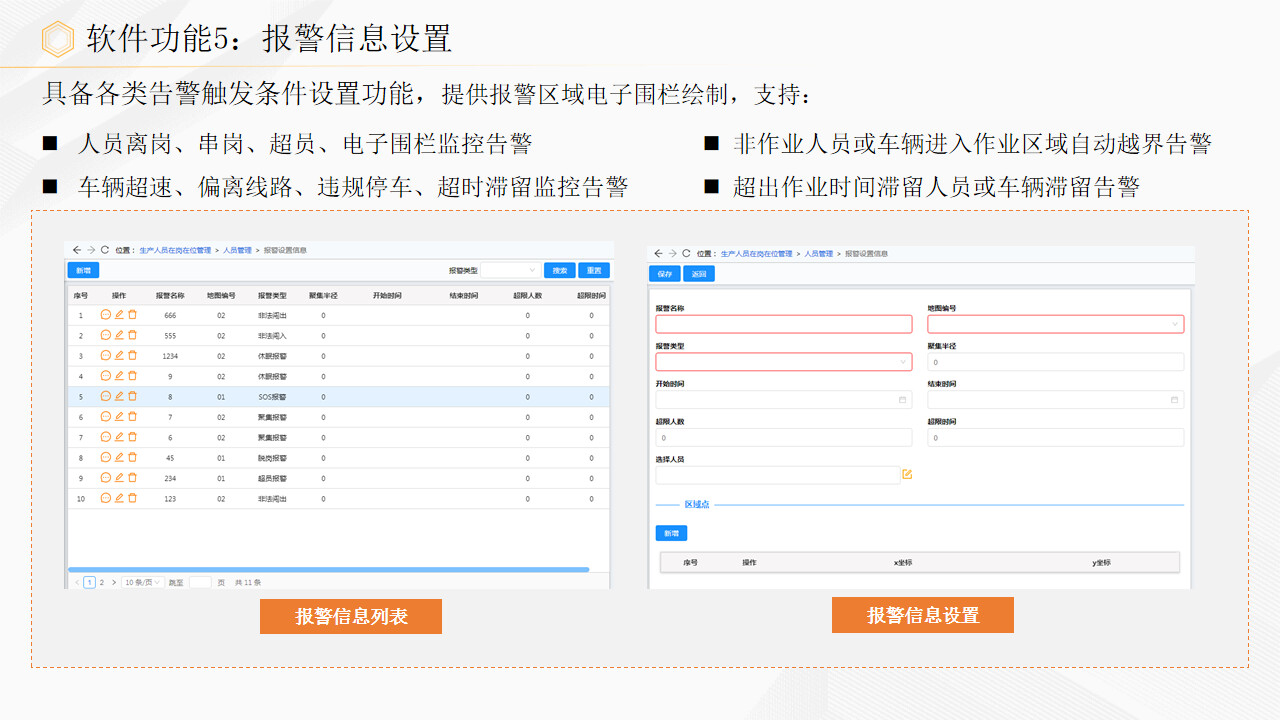Edit the 超员报警 row

tap(119, 478)
